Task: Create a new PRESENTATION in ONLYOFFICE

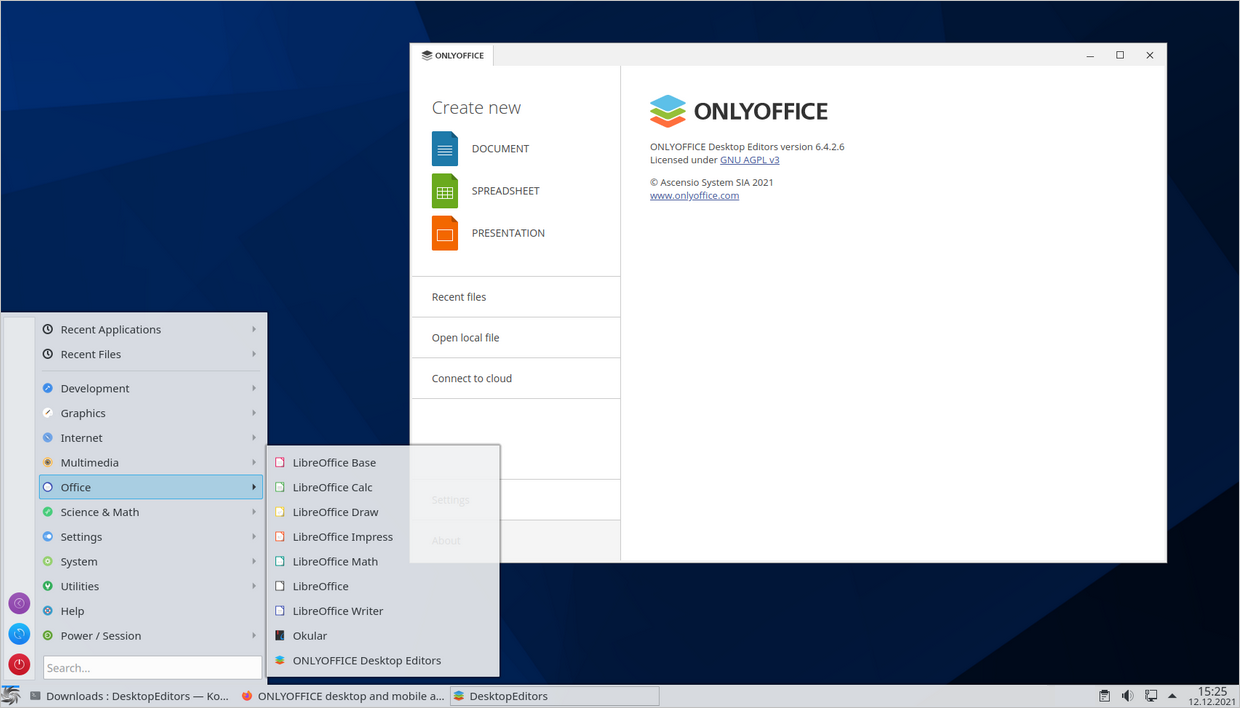Action: tap(507, 232)
